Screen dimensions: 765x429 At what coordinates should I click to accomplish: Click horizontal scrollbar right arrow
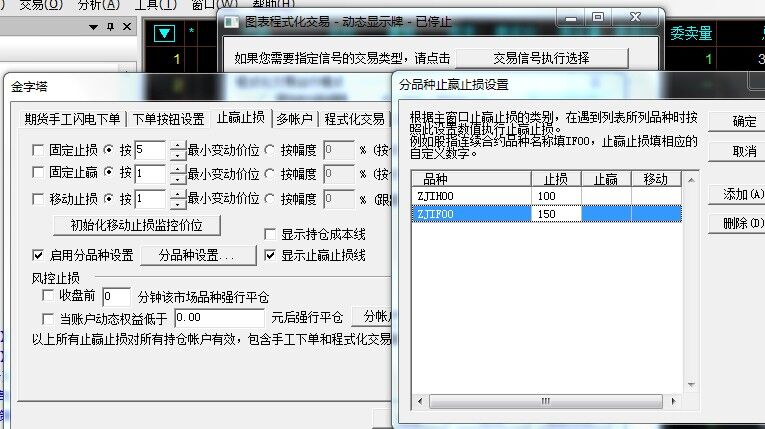tap(673, 401)
